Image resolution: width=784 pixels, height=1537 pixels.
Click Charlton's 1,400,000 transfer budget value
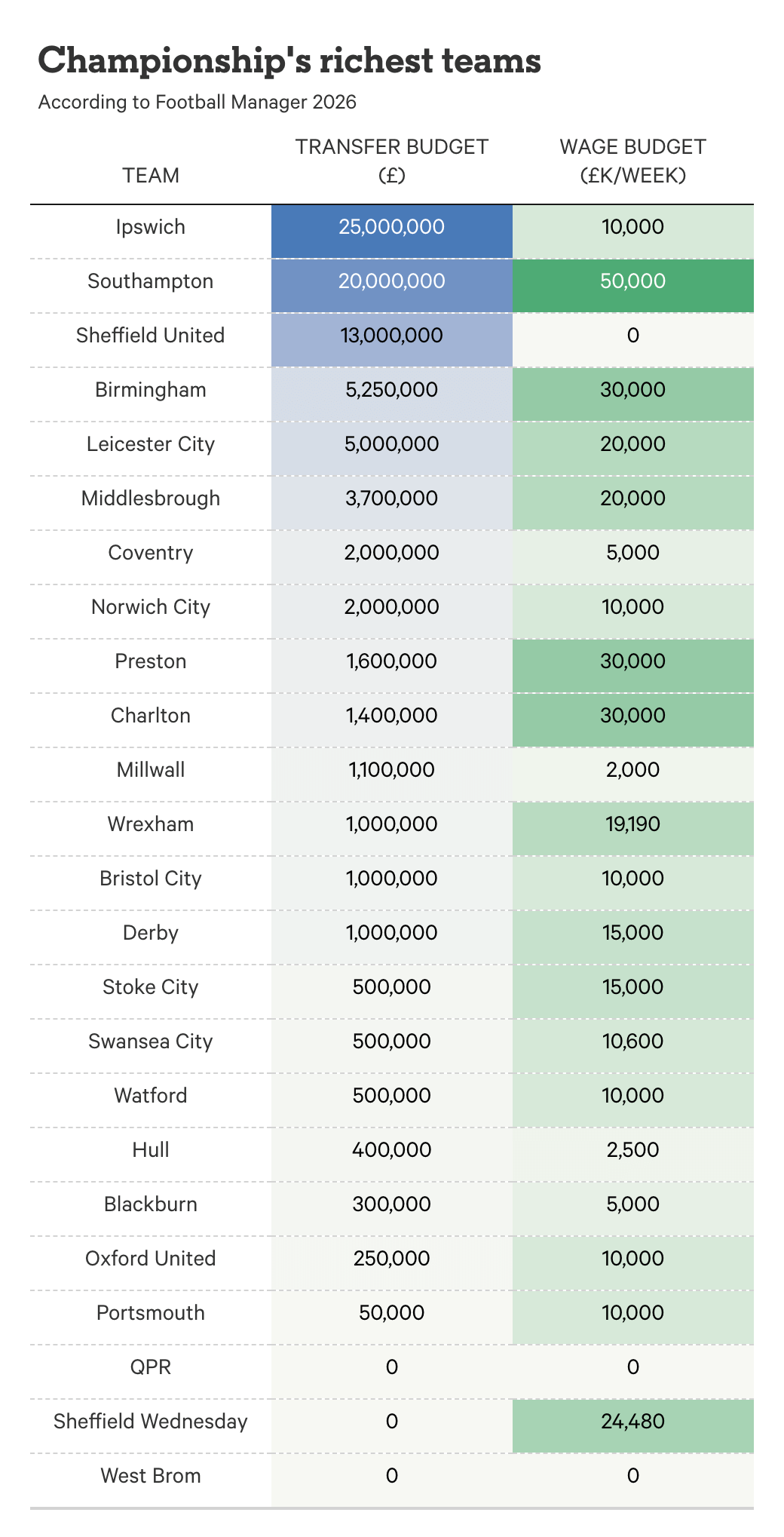point(391,716)
